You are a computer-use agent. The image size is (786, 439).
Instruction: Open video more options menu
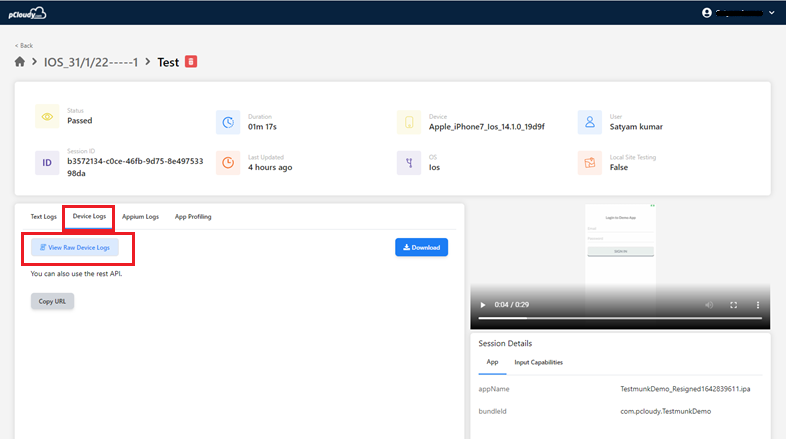click(757, 304)
